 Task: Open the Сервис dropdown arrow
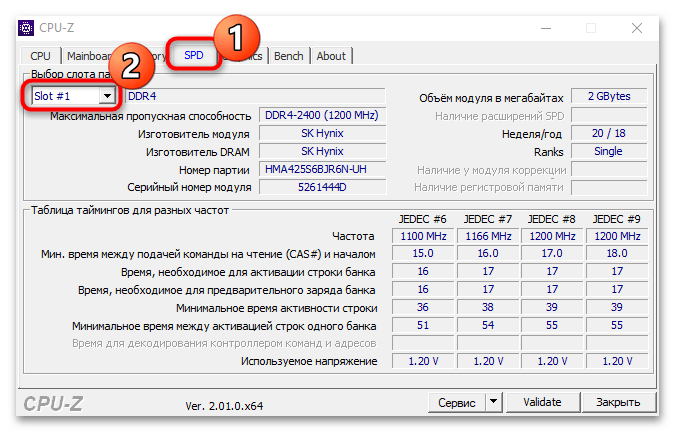point(494,402)
